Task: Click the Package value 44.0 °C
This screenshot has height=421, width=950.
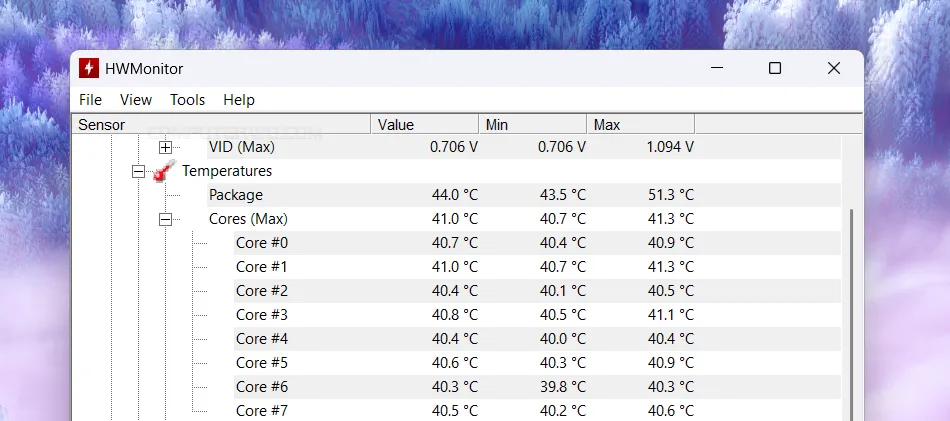Action: [454, 195]
